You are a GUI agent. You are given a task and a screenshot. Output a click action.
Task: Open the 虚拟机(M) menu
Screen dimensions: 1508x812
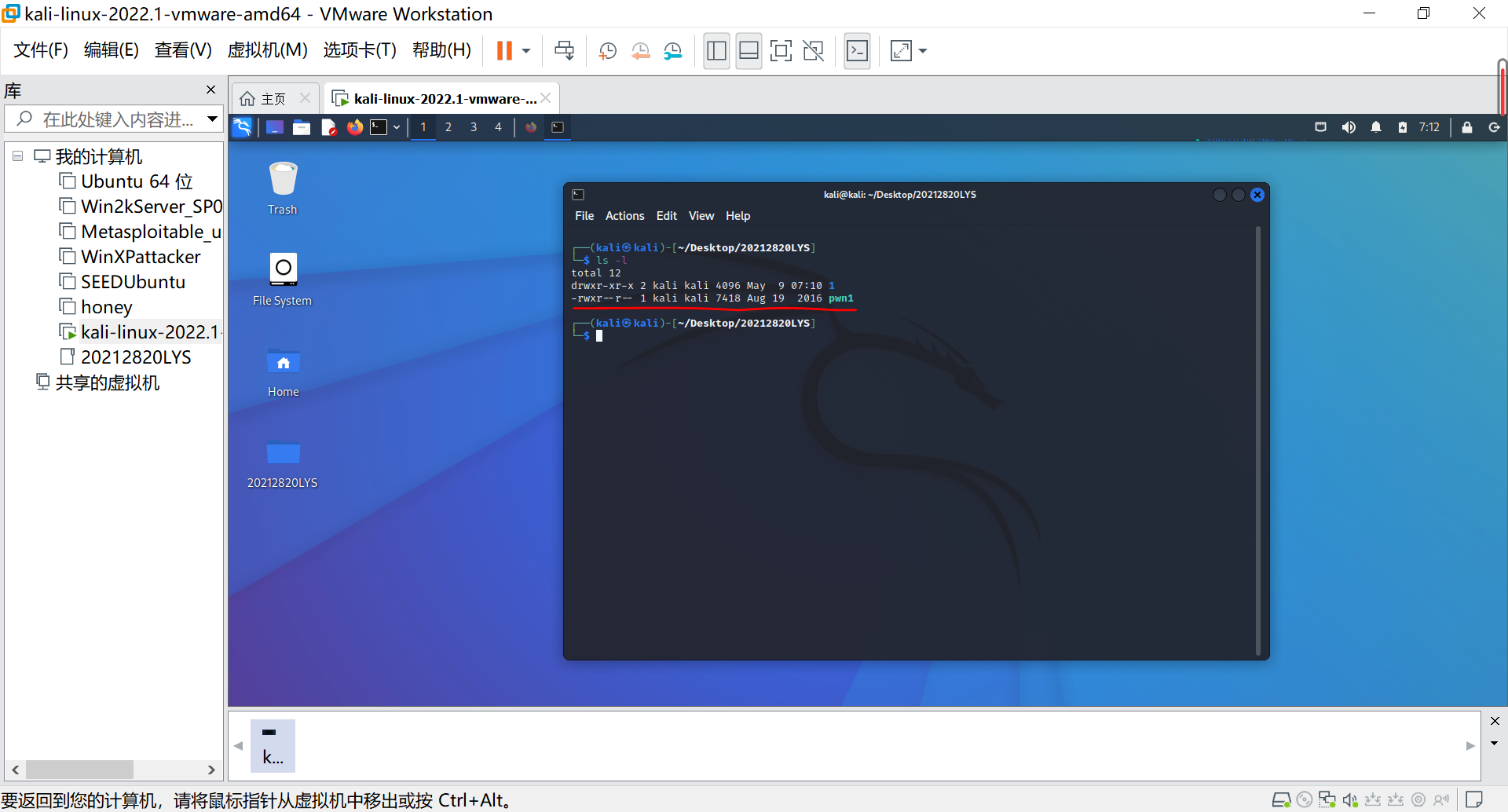tap(267, 50)
